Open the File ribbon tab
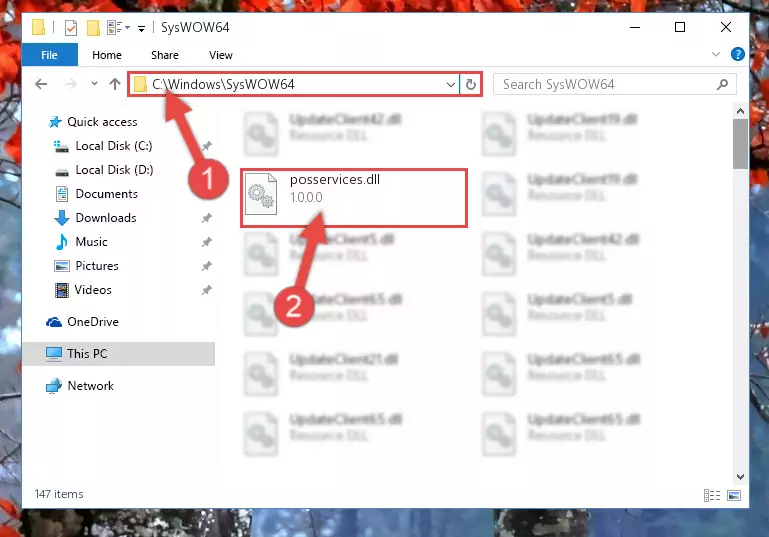 (50, 55)
